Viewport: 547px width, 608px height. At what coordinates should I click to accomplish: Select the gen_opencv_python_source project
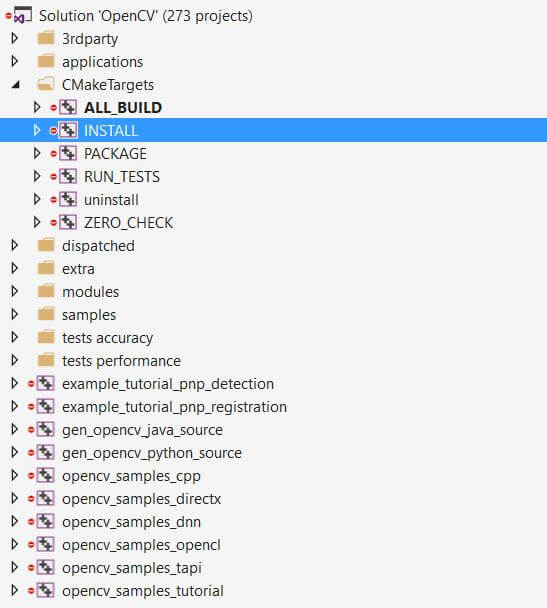click(x=152, y=453)
